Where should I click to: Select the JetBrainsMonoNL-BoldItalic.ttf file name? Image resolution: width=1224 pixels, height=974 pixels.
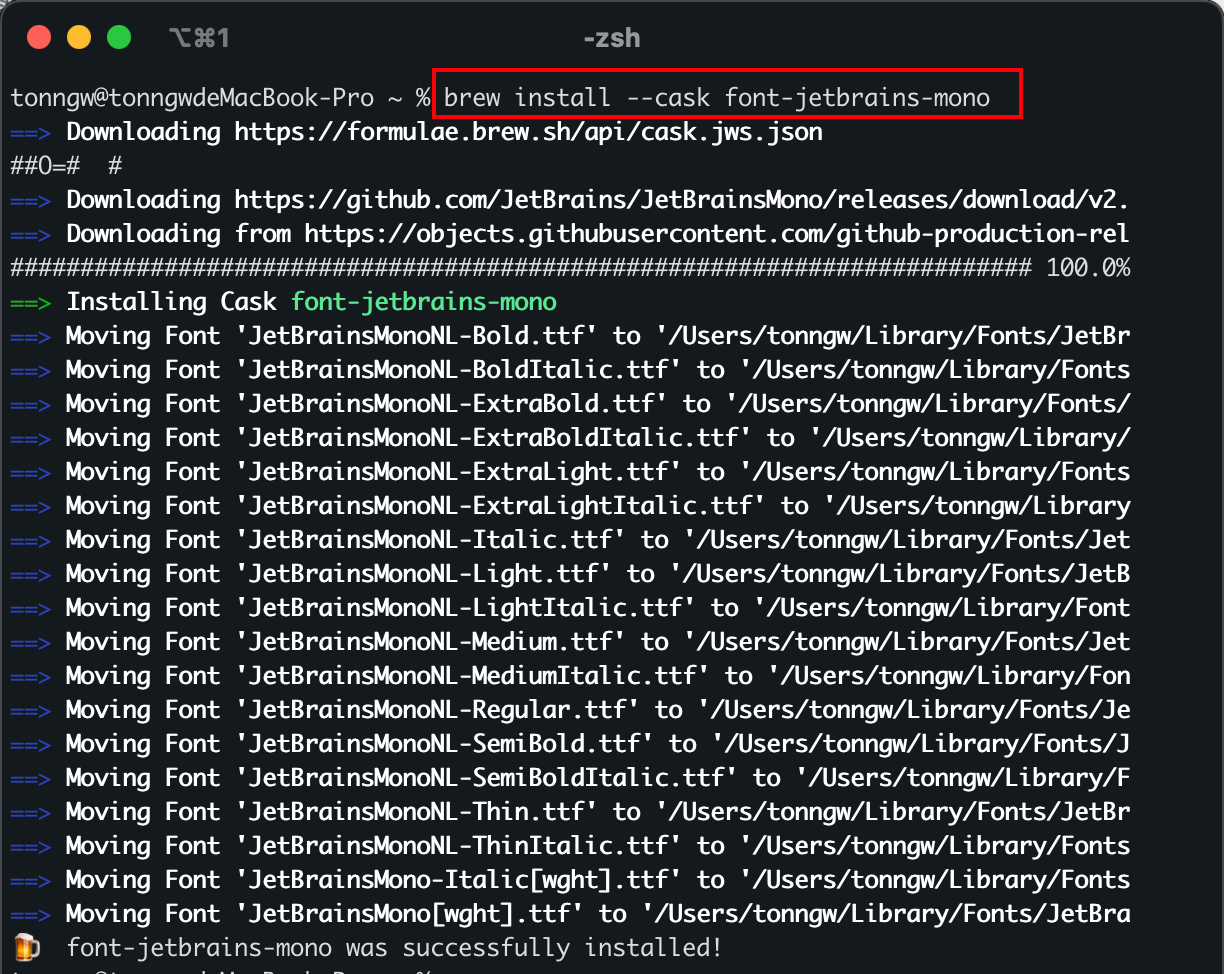coord(458,370)
